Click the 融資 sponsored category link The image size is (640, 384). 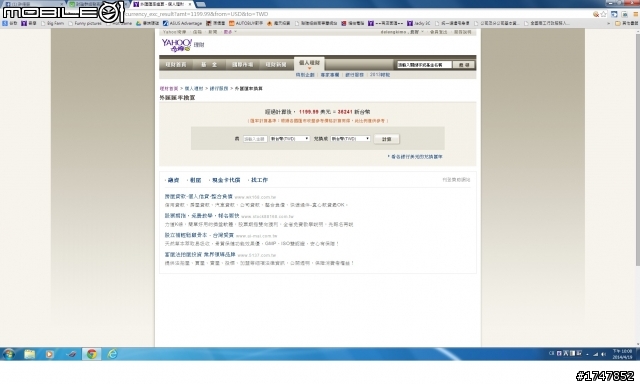[173, 180]
